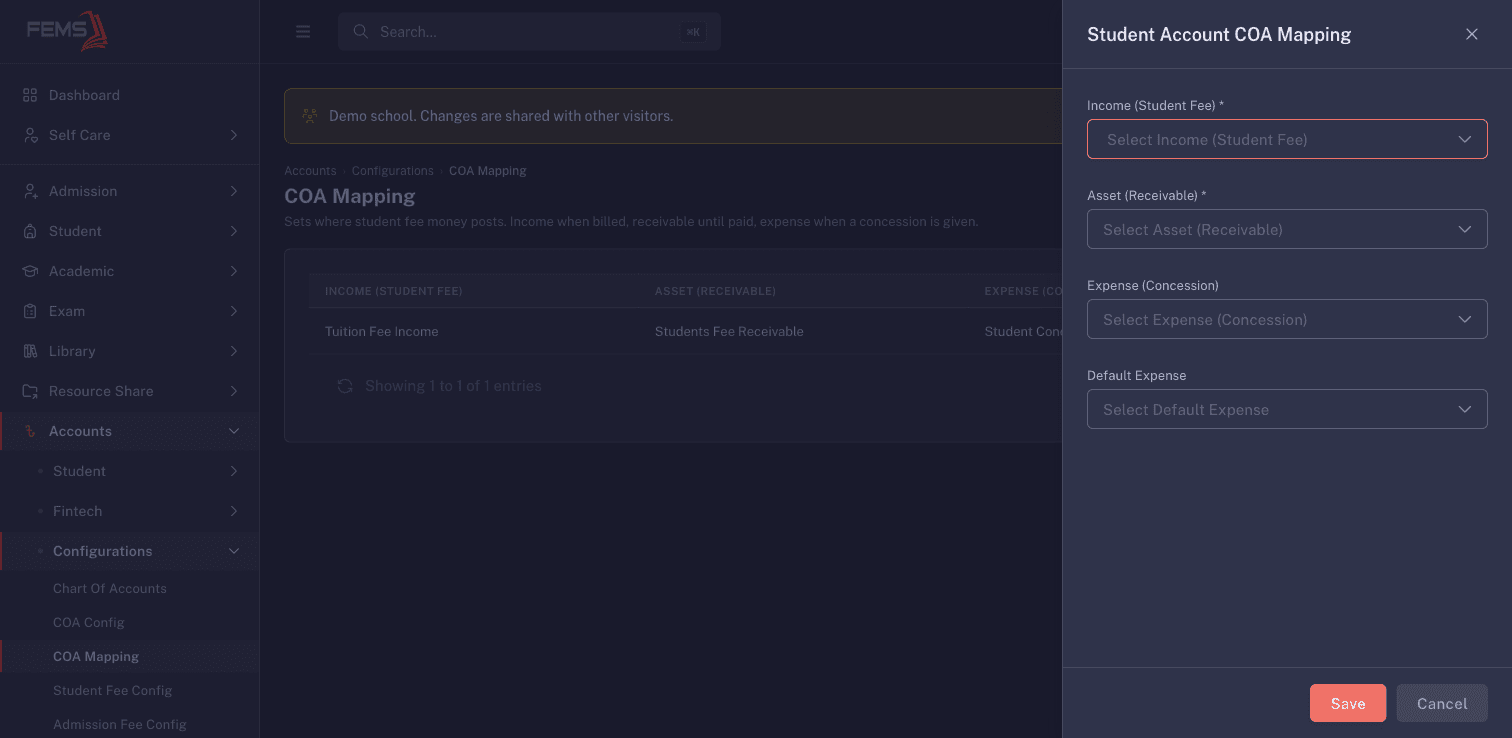Expand the Library menu chevron
This screenshot has width=1512, height=738.
pyautogui.click(x=234, y=351)
